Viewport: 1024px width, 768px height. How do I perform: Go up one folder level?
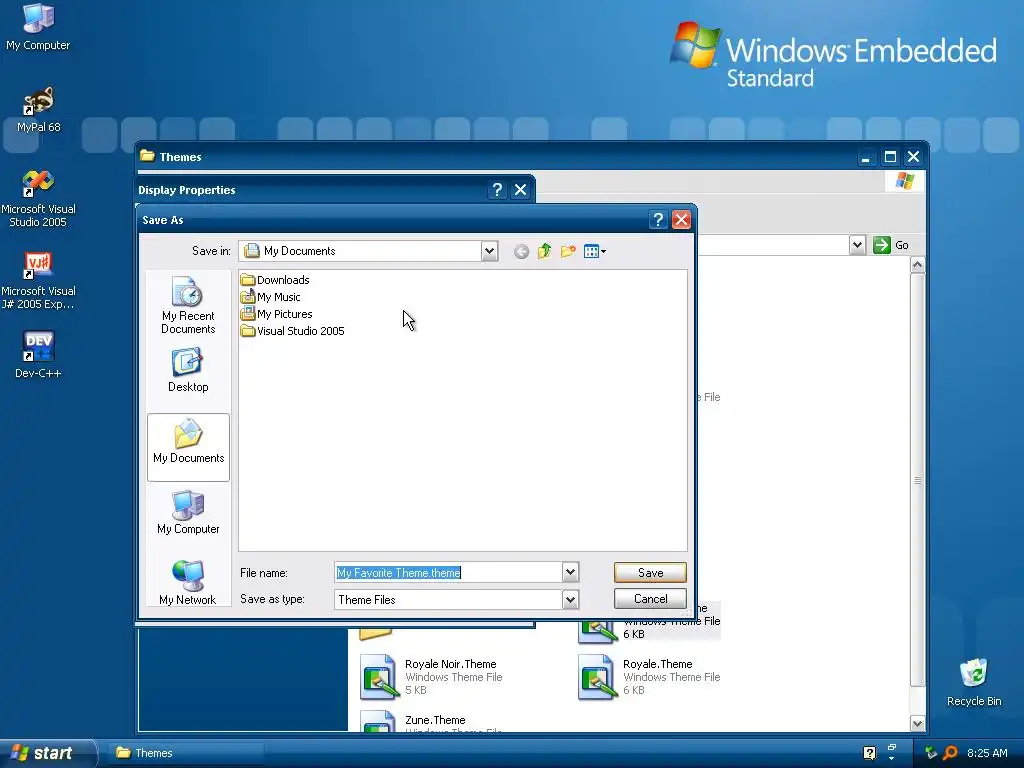[x=544, y=251]
